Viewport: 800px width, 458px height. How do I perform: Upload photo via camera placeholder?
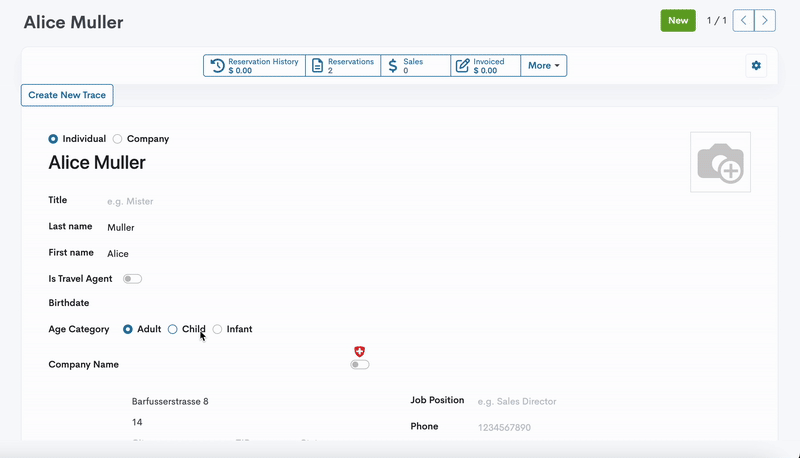point(720,162)
